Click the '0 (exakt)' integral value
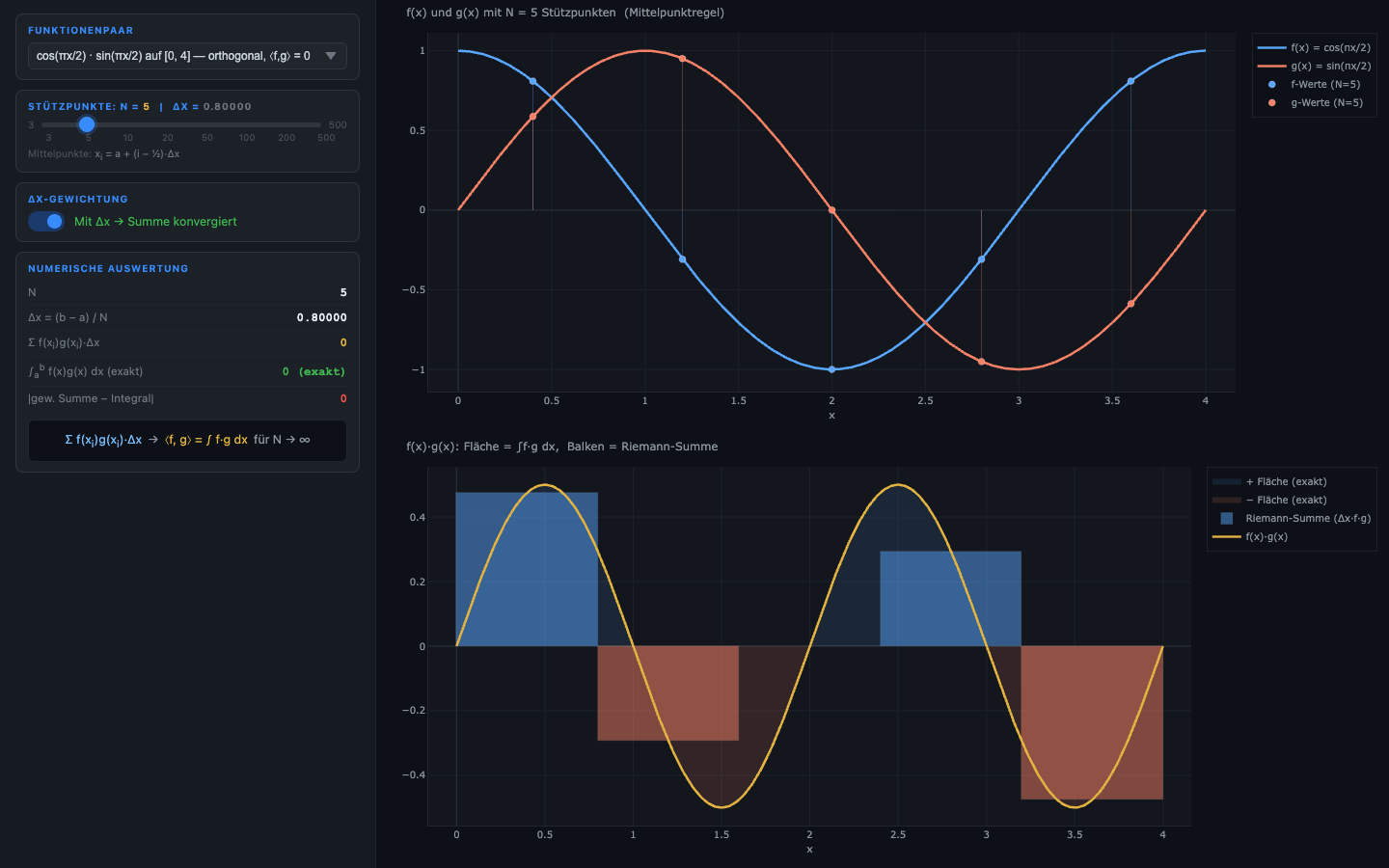Image resolution: width=1389 pixels, height=868 pixels. pos(313,371)
